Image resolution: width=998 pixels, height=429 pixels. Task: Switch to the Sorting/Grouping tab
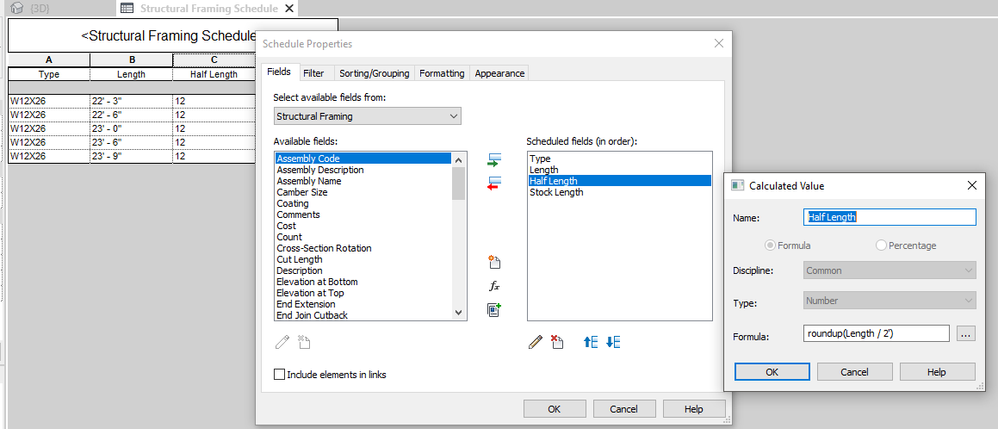374,73
